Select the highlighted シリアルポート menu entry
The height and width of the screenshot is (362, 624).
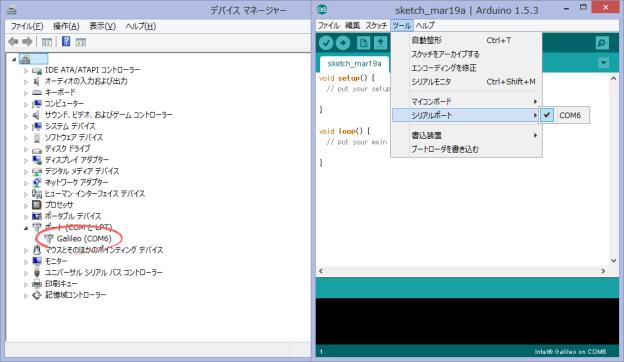coord(466,115)
